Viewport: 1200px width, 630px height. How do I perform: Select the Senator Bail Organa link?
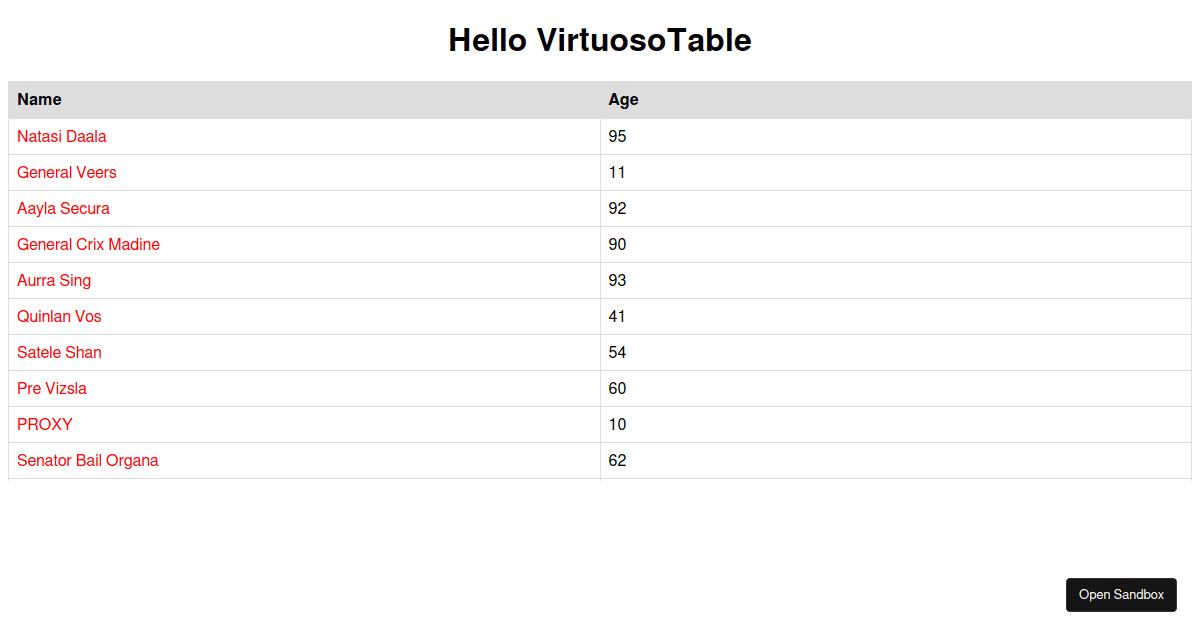point(87,460)
